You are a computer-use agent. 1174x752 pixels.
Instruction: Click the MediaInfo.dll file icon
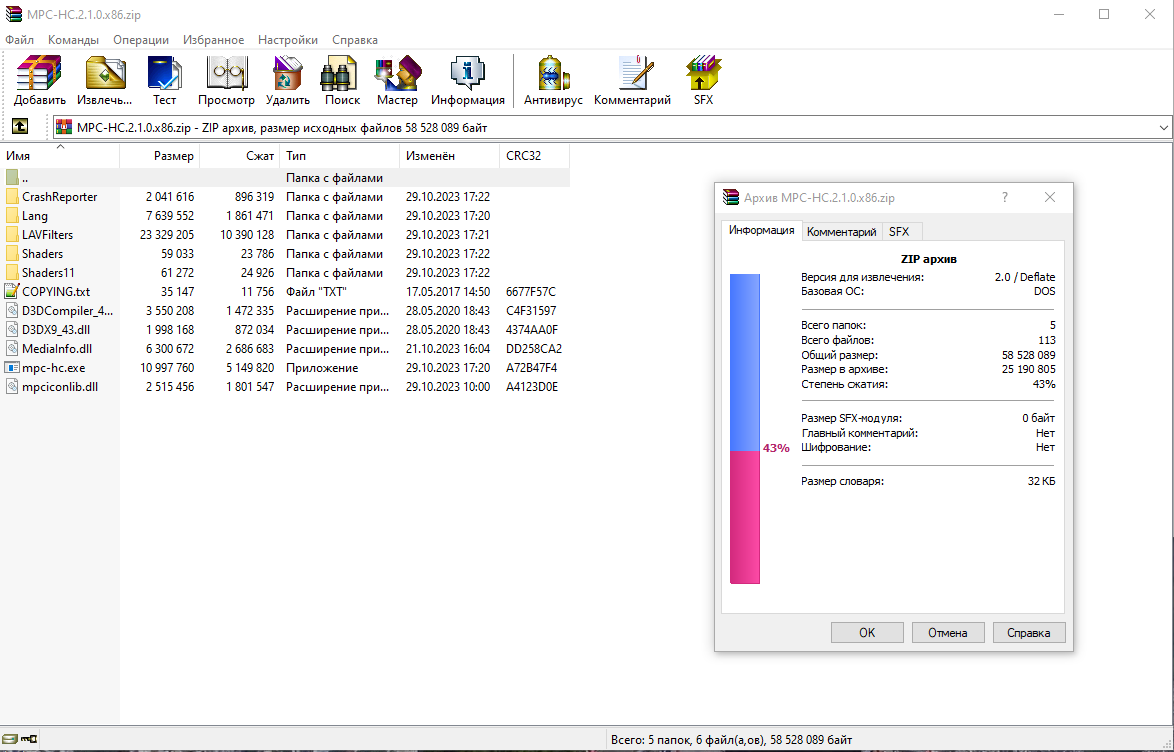tap(12, 348)
